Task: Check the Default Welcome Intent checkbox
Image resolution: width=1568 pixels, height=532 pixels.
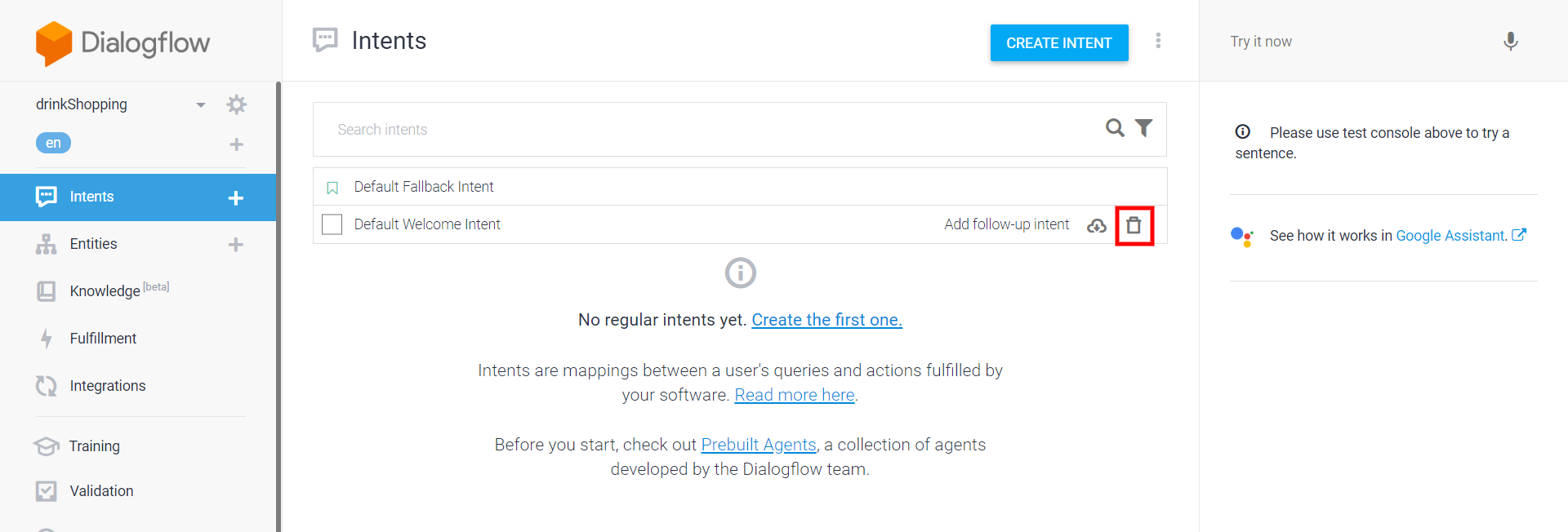Action: (332, 224)
